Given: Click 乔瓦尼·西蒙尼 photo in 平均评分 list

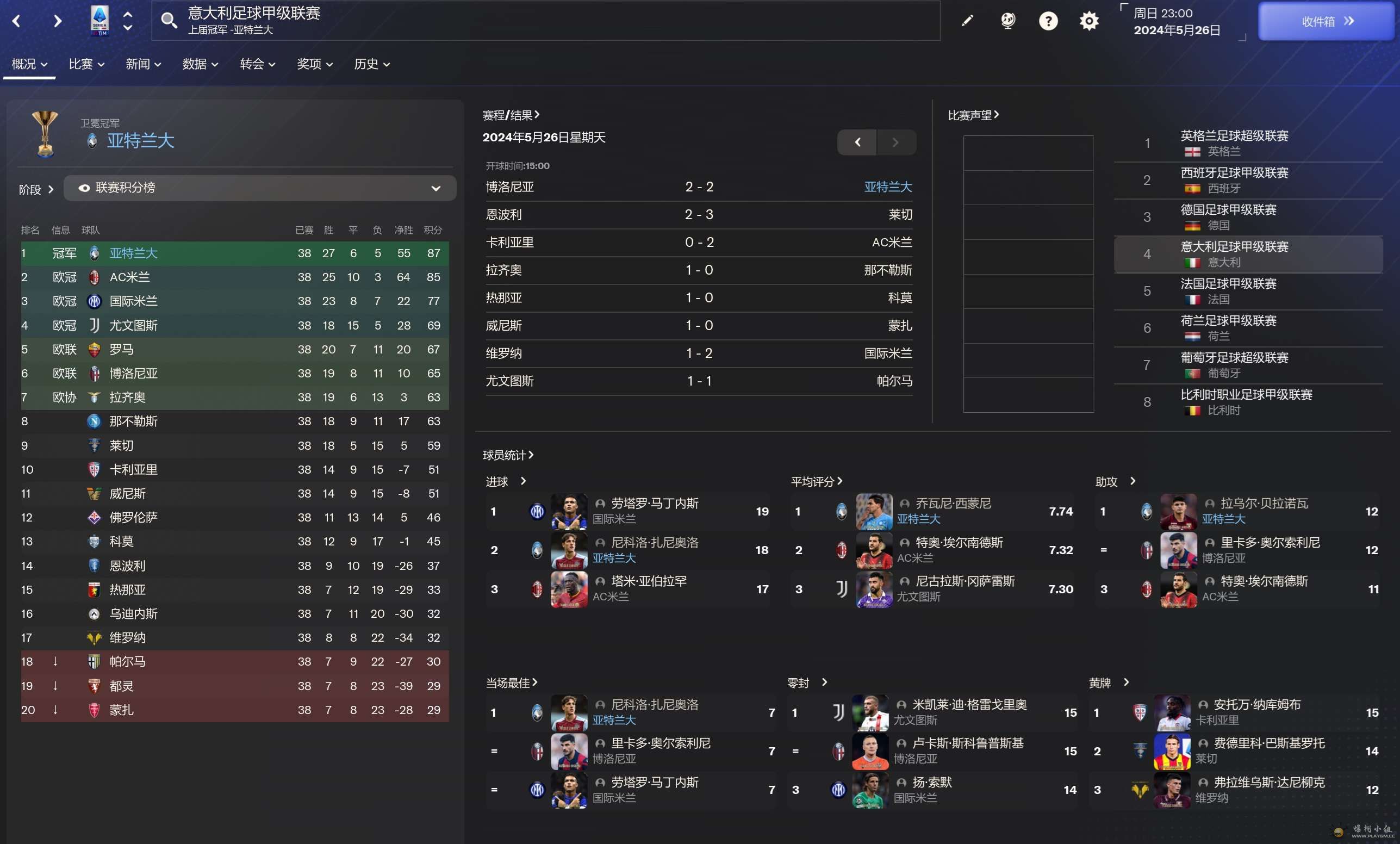Looking at the screenshot, I should click(x=874, y=512).
